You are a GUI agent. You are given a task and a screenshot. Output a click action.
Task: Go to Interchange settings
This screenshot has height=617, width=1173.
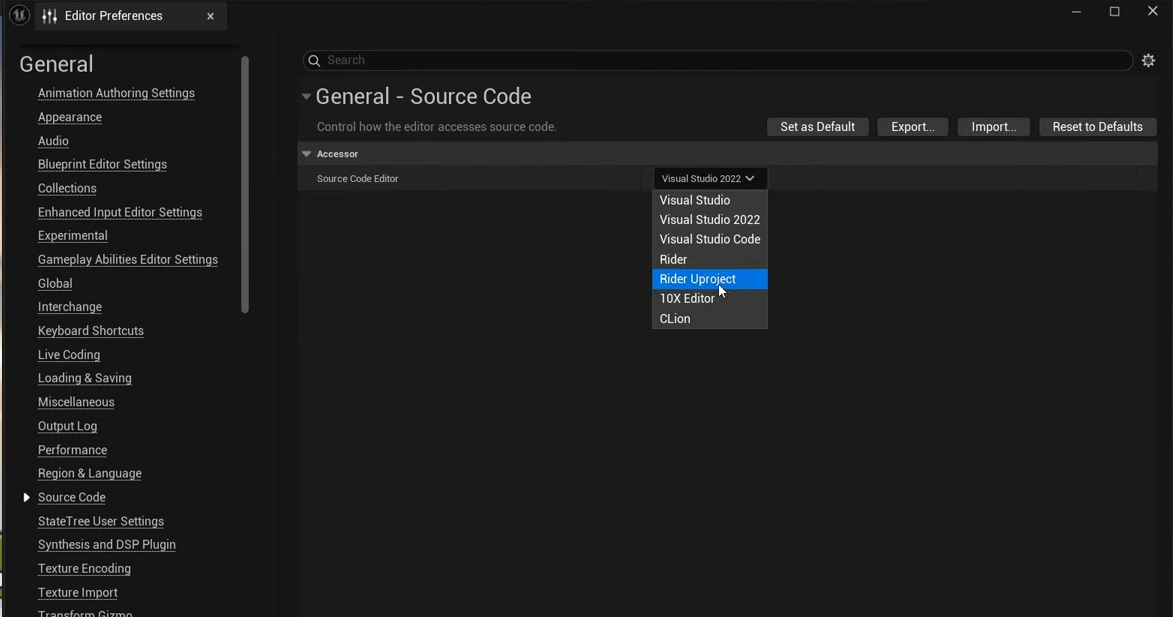(70, 307)
